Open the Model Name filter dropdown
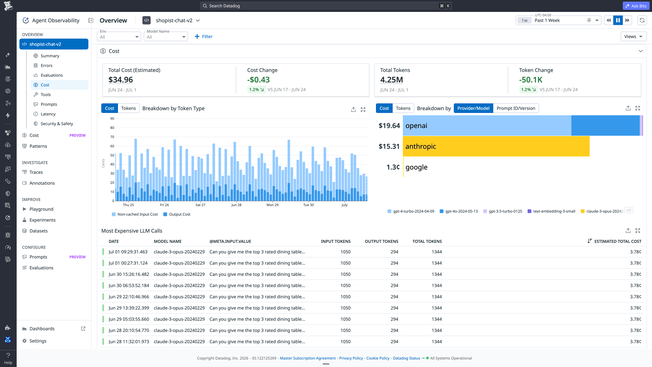This screenshot has width=652, height=367. [x=166, y=37]
